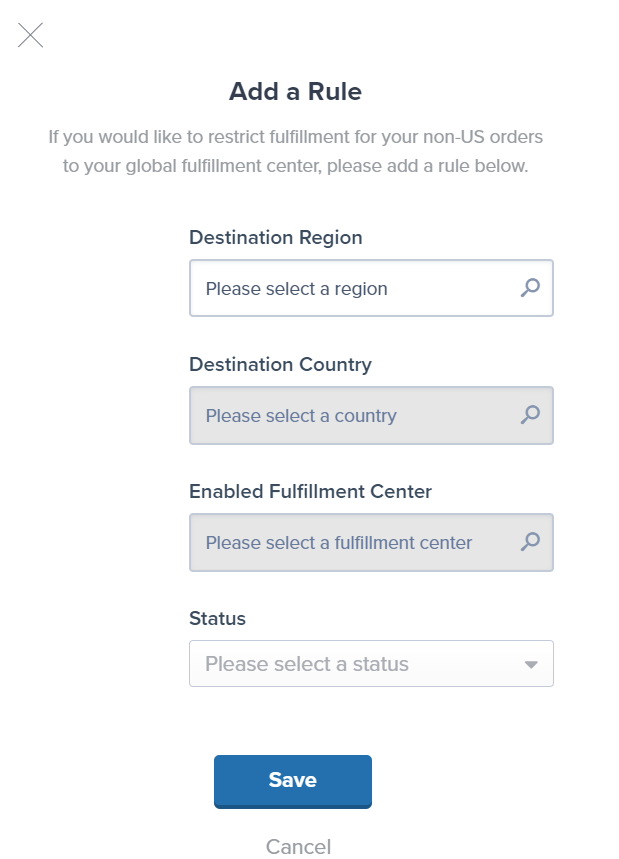Save the new rule

pyautogui.click(x=292, y=781)
